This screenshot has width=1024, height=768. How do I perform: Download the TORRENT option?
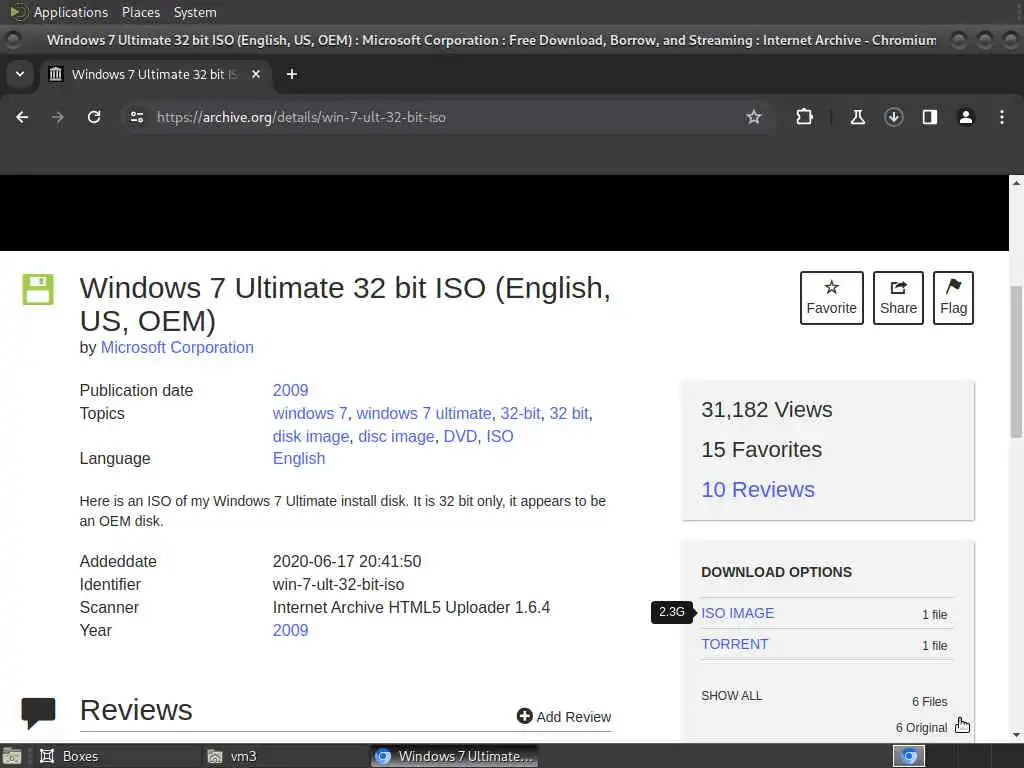pyautogui.click(x=734, y=644)
